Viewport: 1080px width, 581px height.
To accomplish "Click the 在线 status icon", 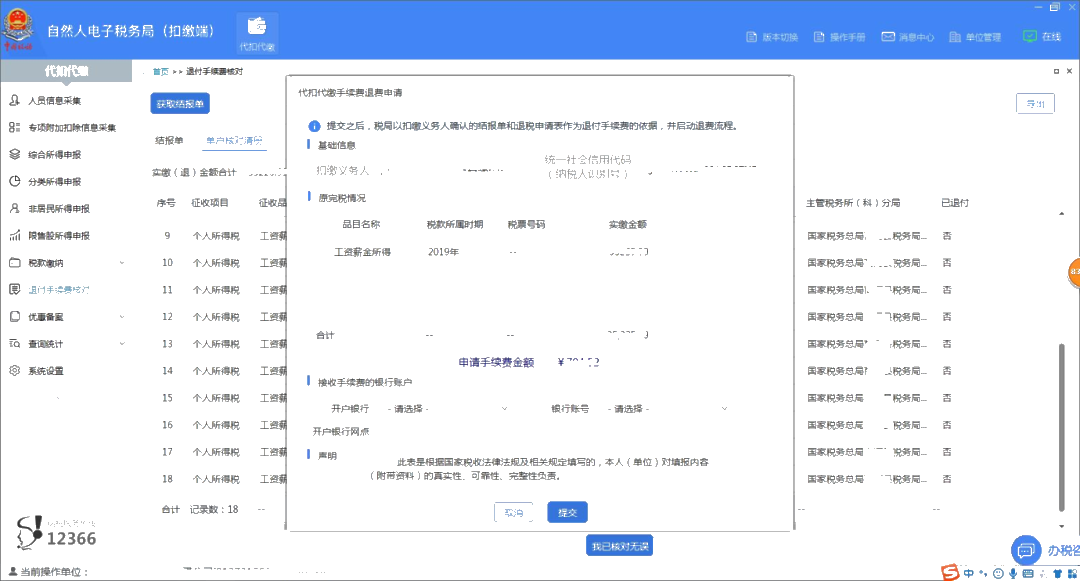I will click(x=1030, y=36).
